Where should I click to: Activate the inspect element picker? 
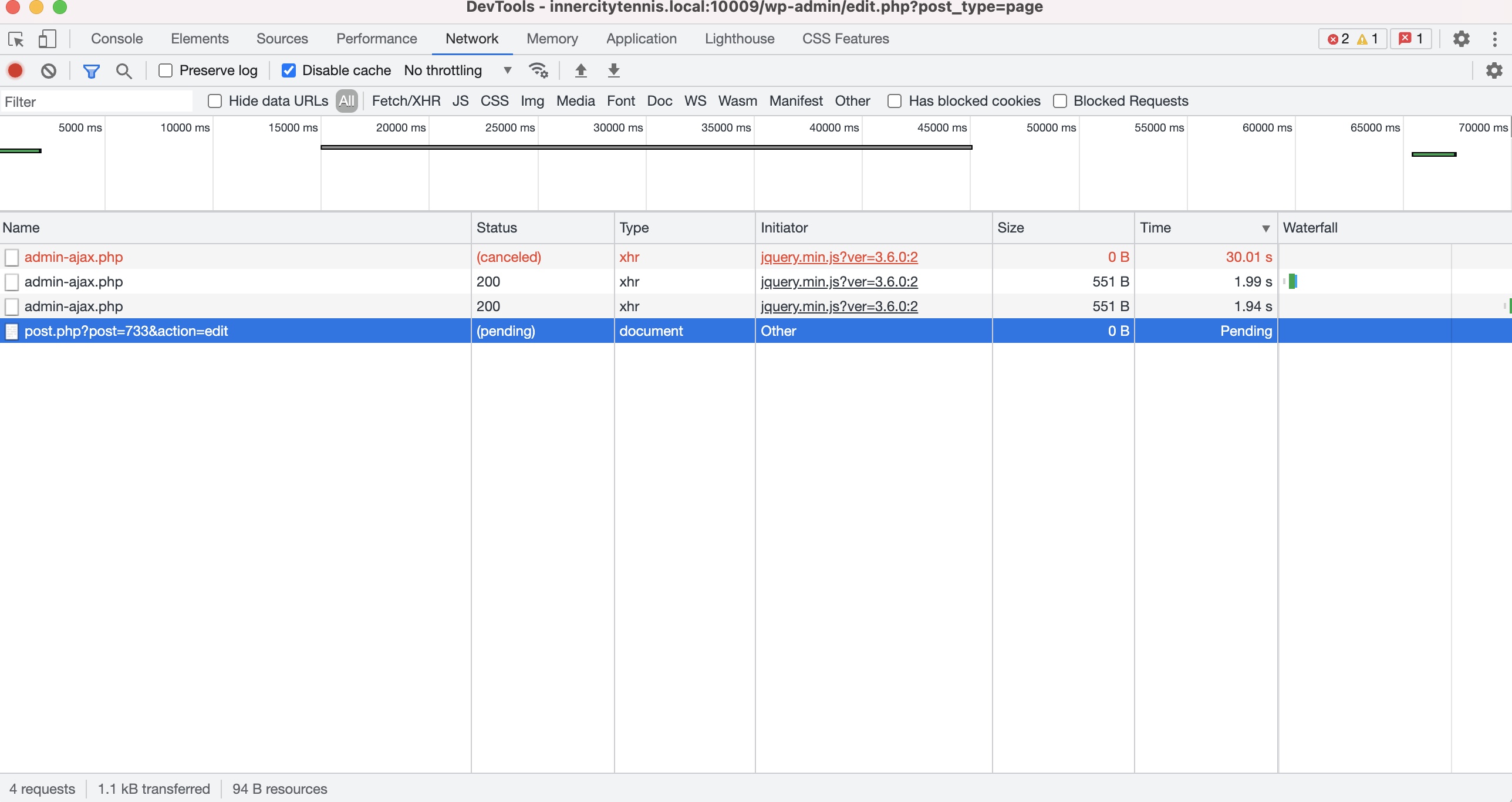click(16, 39)
